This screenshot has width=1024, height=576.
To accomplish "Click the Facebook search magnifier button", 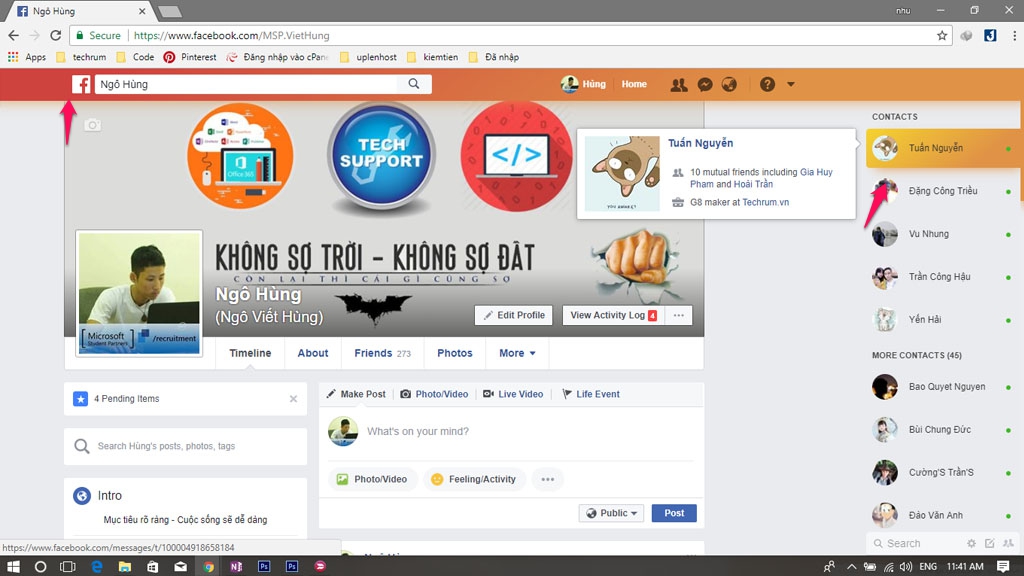I will [414, 85].
